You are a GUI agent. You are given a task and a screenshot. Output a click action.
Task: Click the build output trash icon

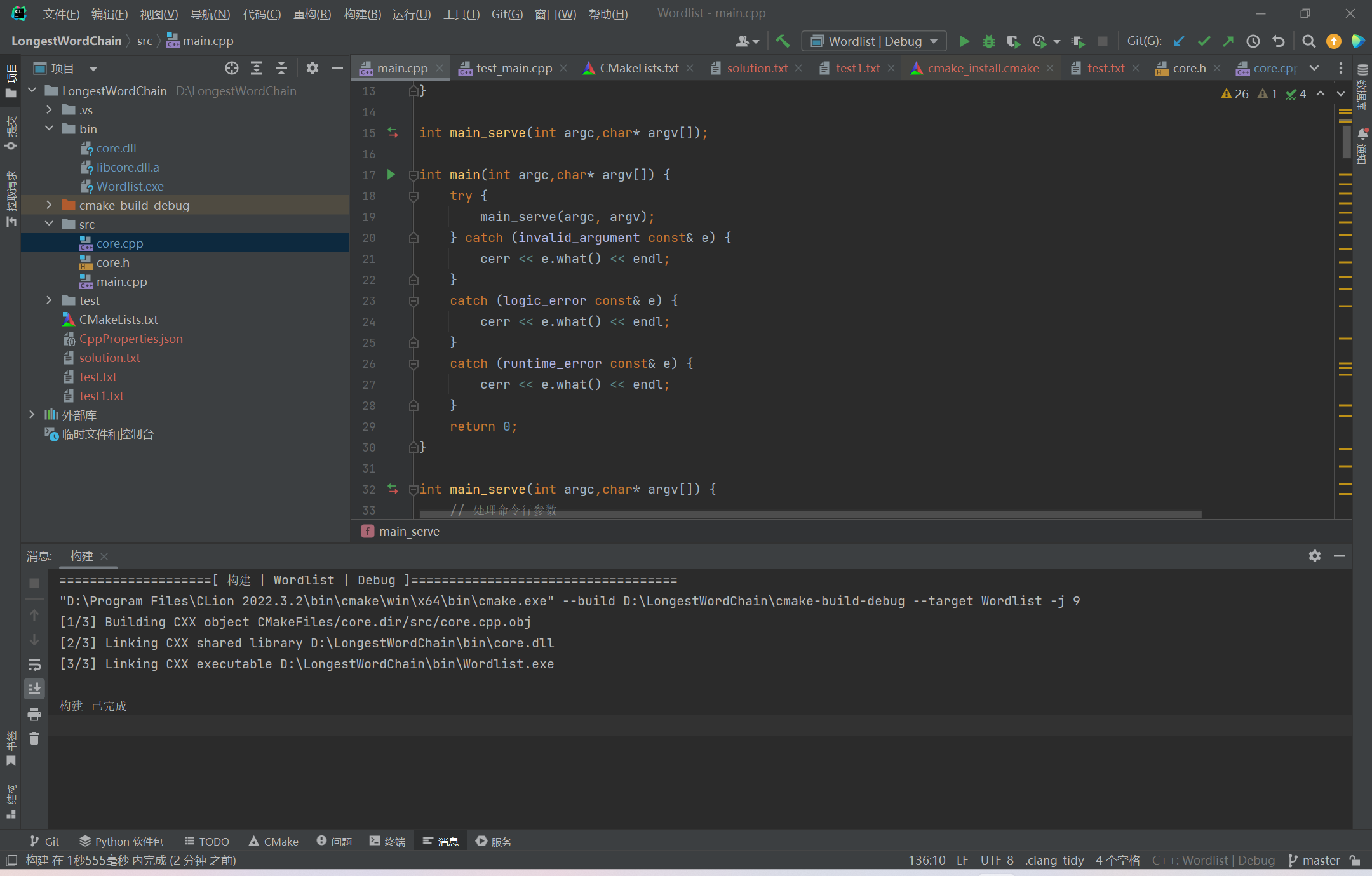pos(34,738)
